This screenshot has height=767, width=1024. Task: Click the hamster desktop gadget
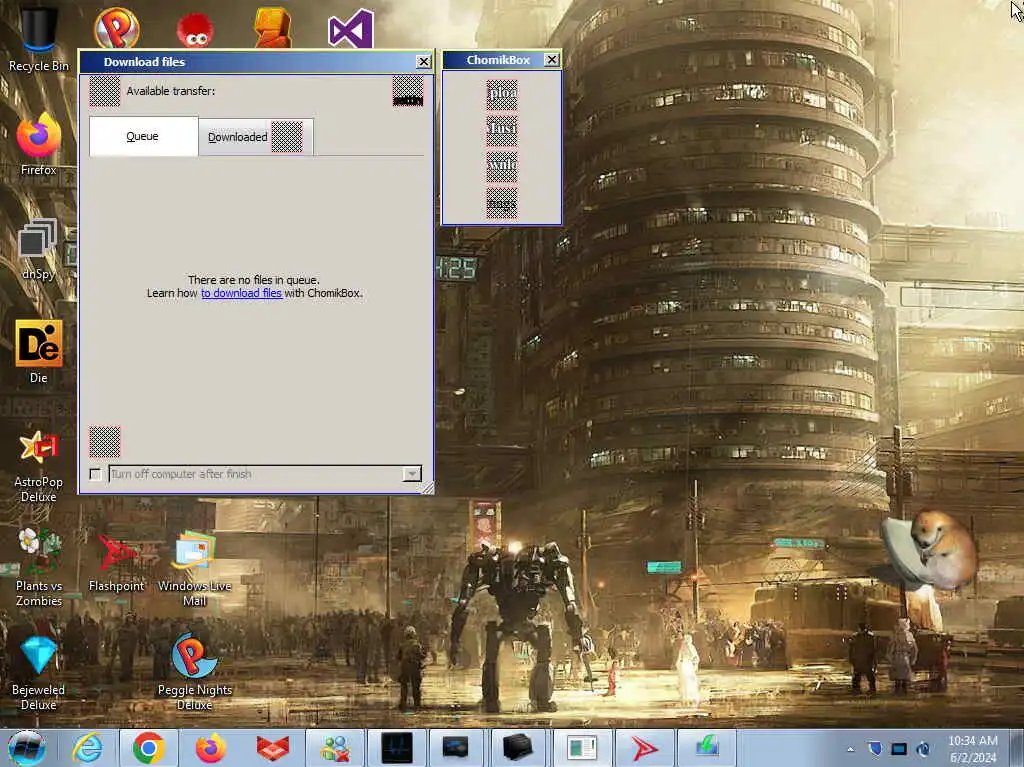[931, 551]
